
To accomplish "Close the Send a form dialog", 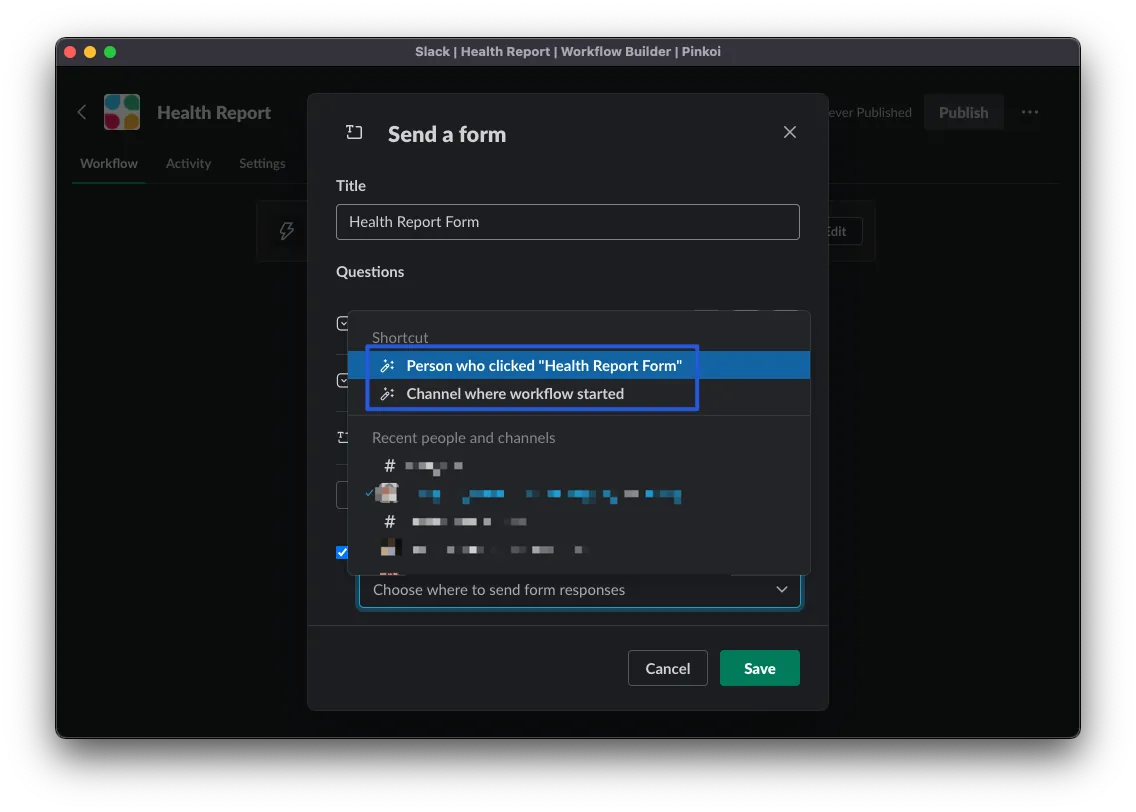I will 790,133.
